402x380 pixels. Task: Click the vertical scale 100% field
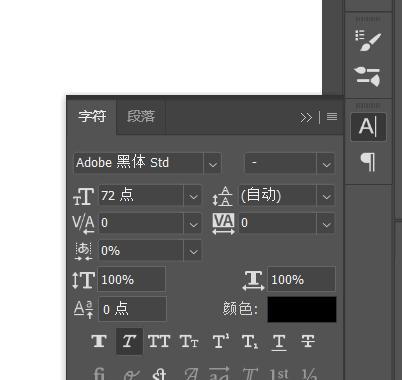(x=131, y=279)
